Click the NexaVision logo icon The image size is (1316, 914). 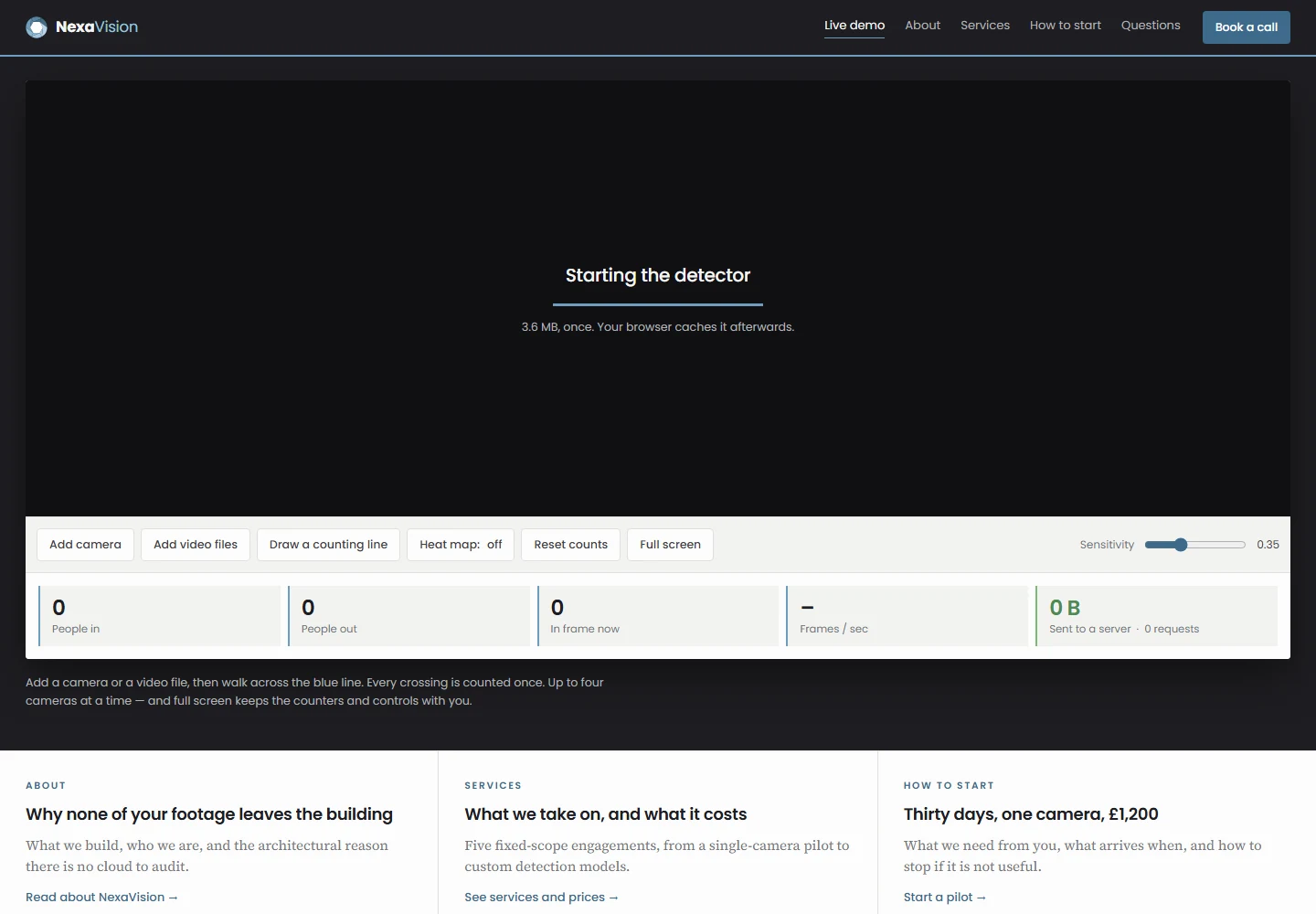click(37, 27)
